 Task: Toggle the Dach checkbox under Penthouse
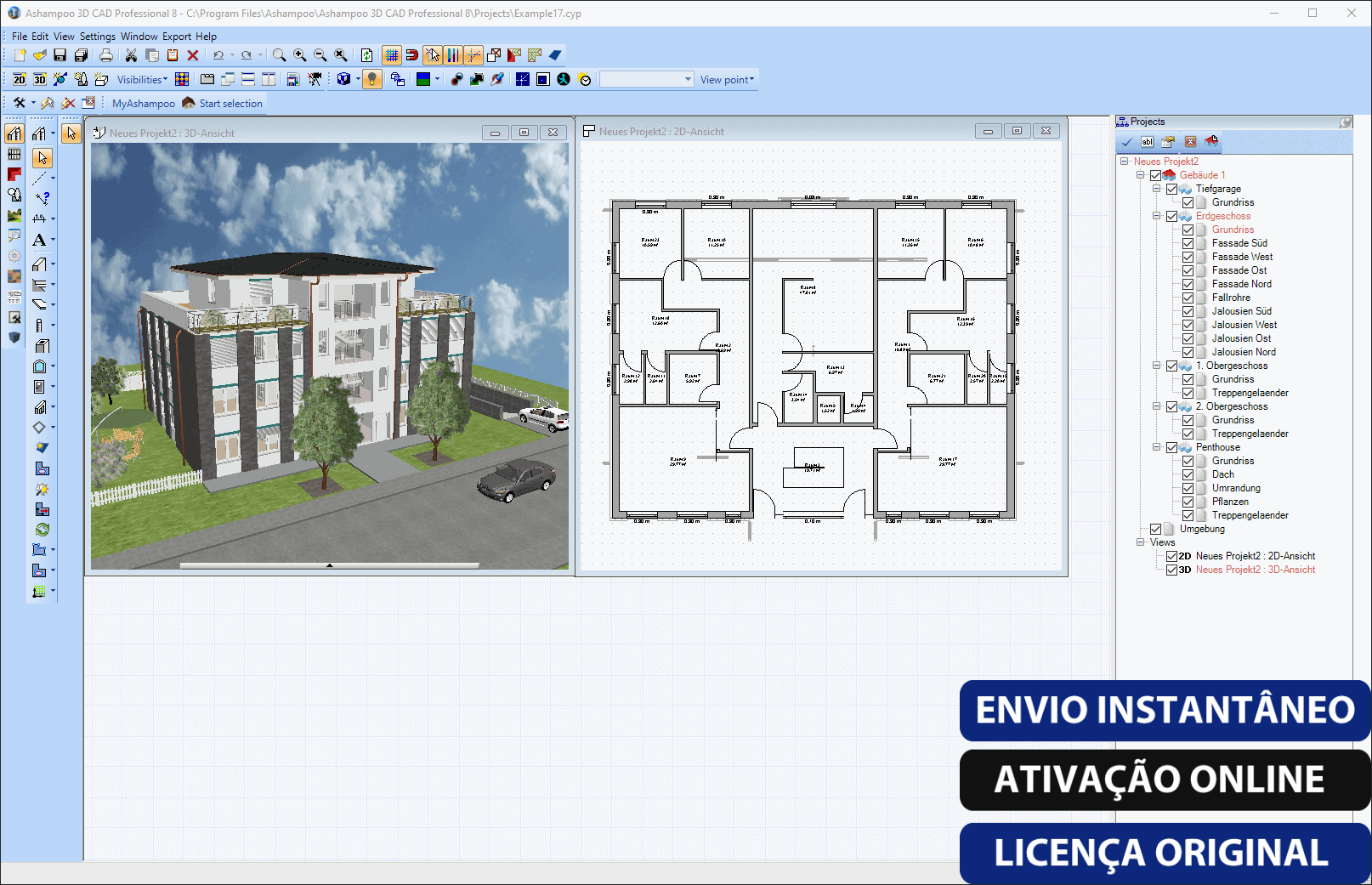click(1188, 474)
